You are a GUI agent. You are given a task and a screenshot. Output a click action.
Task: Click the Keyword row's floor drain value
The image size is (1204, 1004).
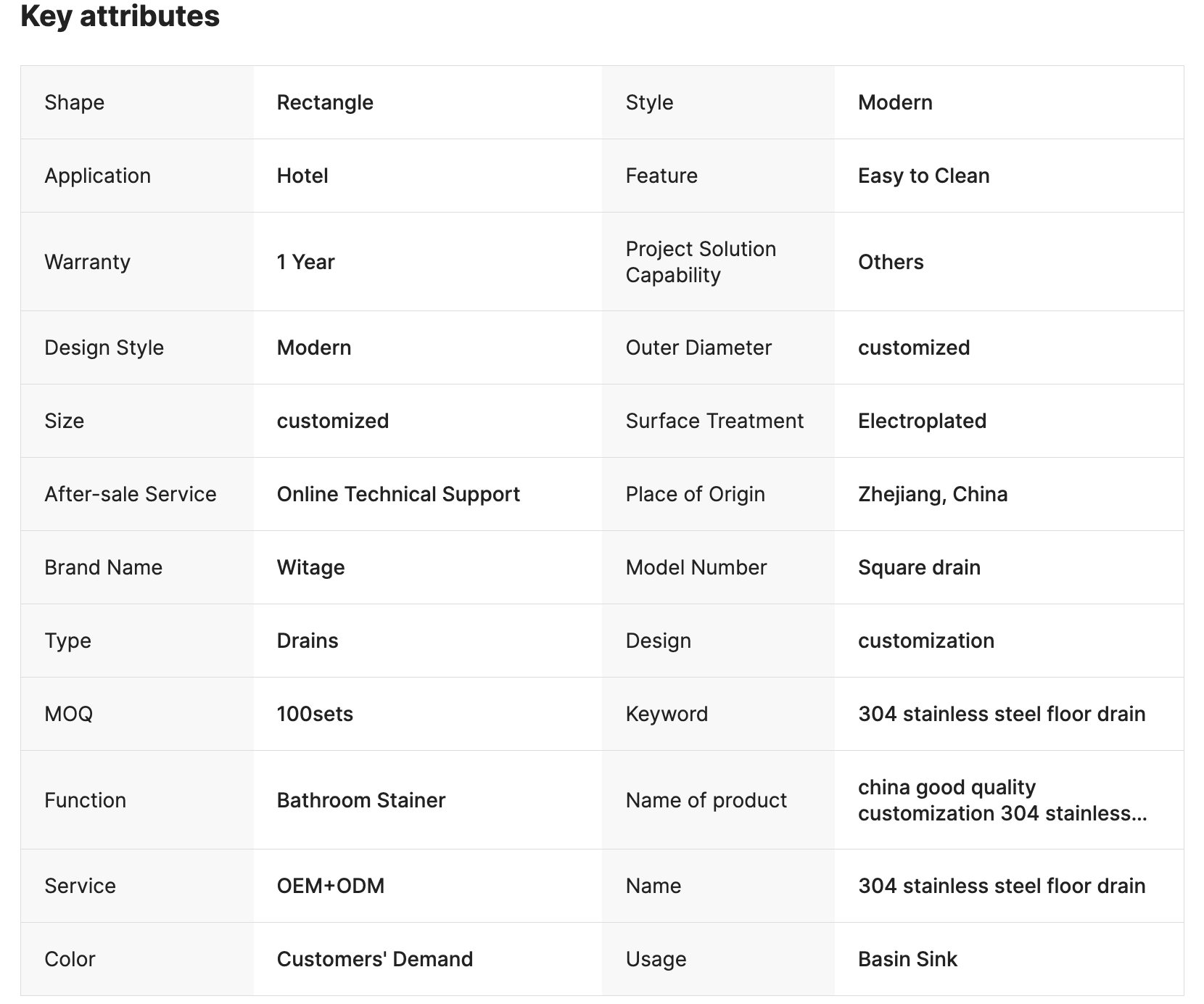coord(1002,714)
